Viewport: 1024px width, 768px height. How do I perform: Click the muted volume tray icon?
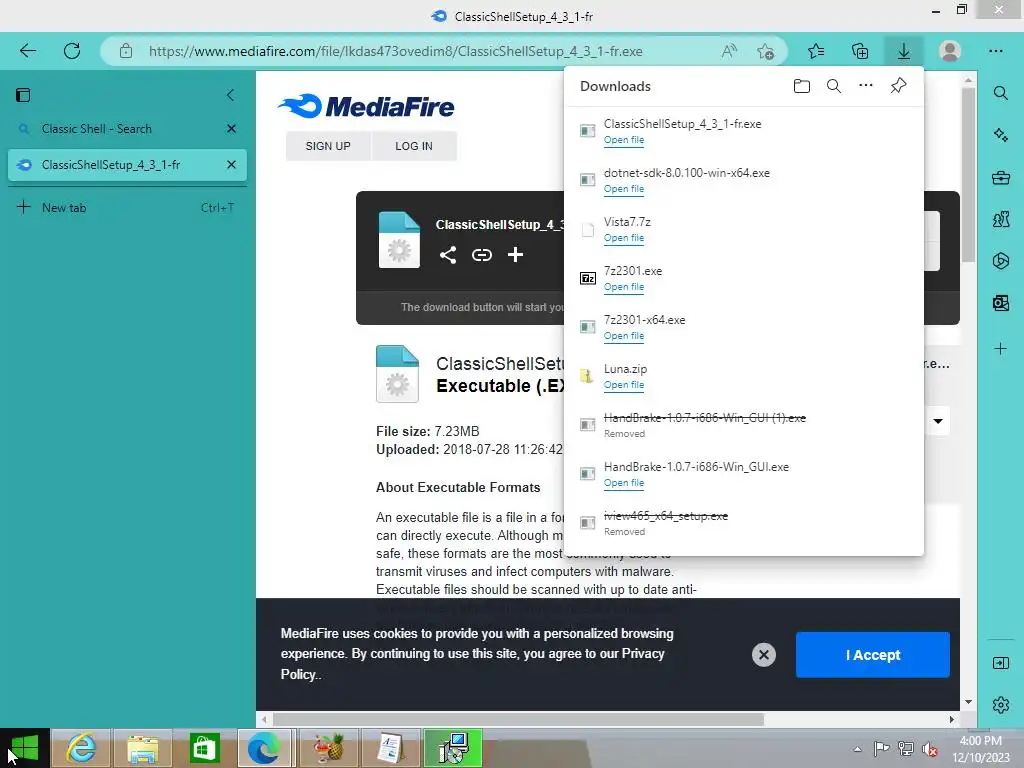click(x=929, y=749)
